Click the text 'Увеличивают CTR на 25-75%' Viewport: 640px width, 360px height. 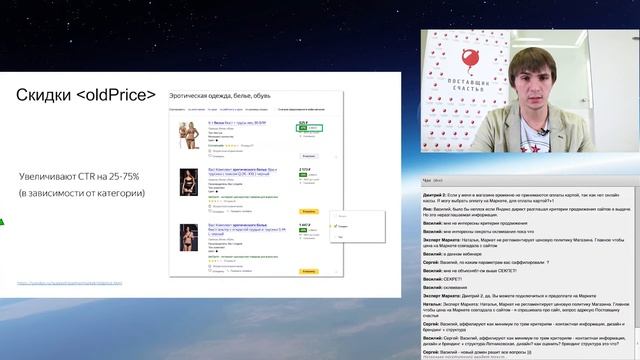[x=79, y=177]
